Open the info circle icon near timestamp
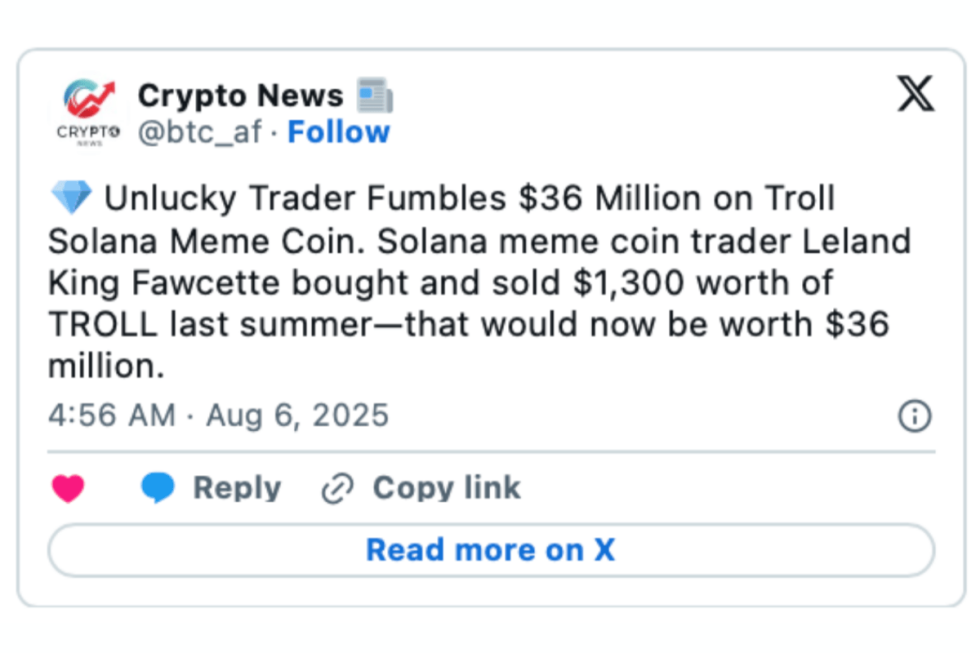 point(915,416)
